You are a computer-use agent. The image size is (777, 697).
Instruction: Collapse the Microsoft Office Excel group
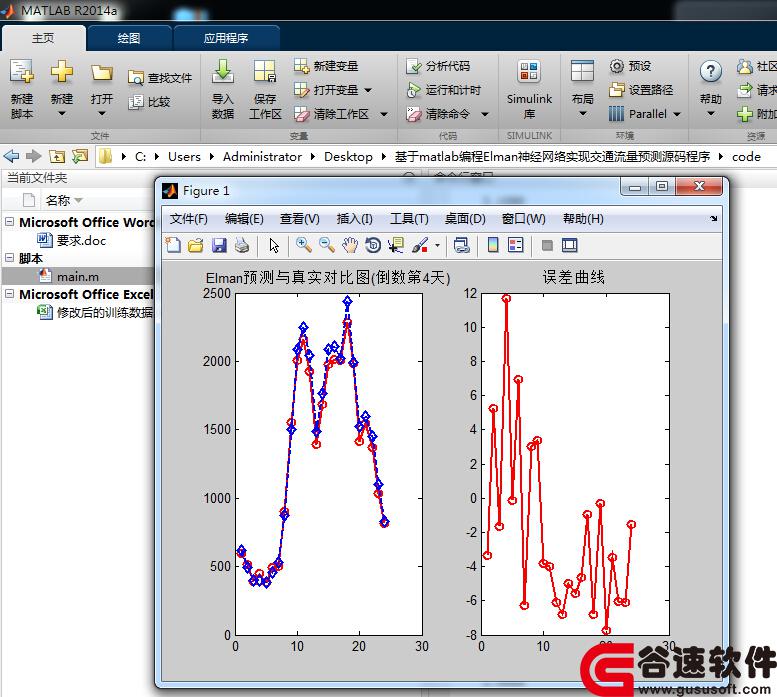(9, 294)
